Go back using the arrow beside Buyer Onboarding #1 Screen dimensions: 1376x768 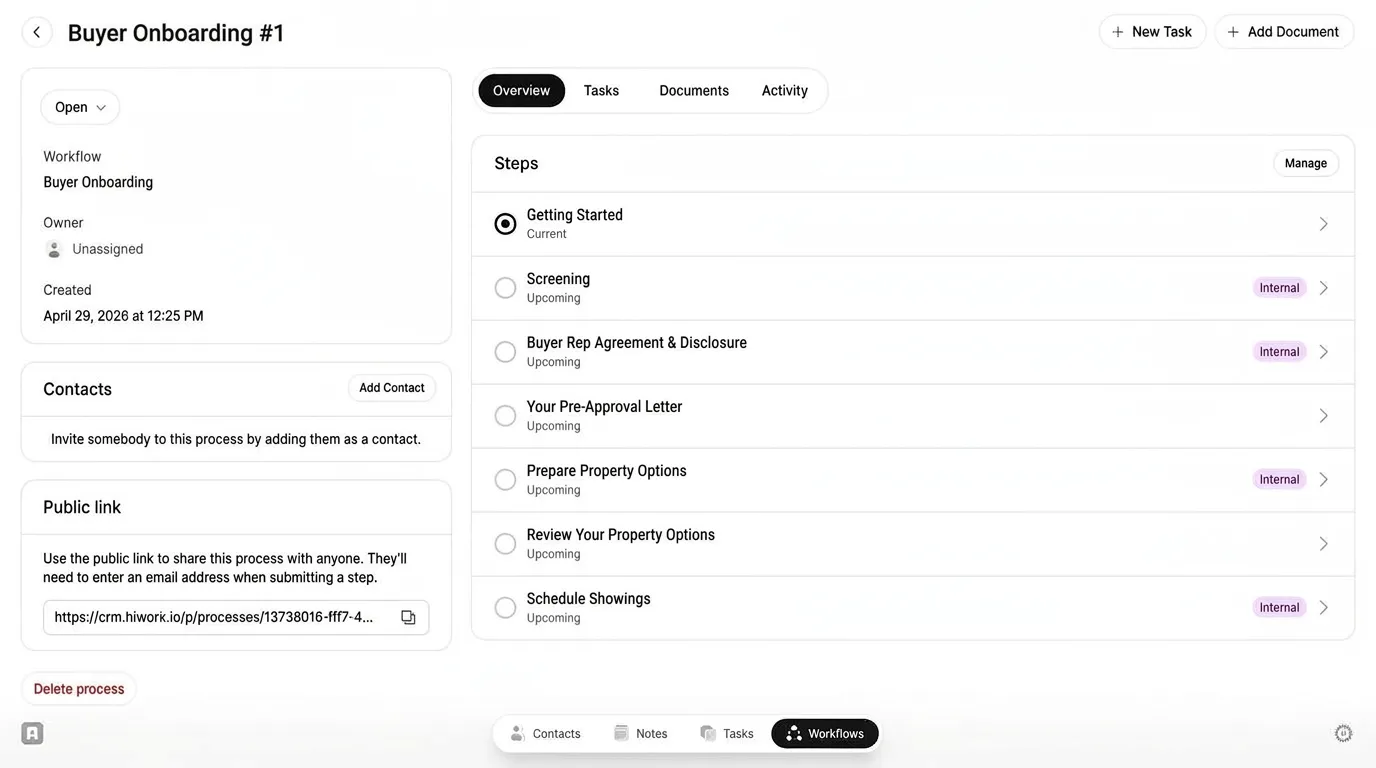37,32
